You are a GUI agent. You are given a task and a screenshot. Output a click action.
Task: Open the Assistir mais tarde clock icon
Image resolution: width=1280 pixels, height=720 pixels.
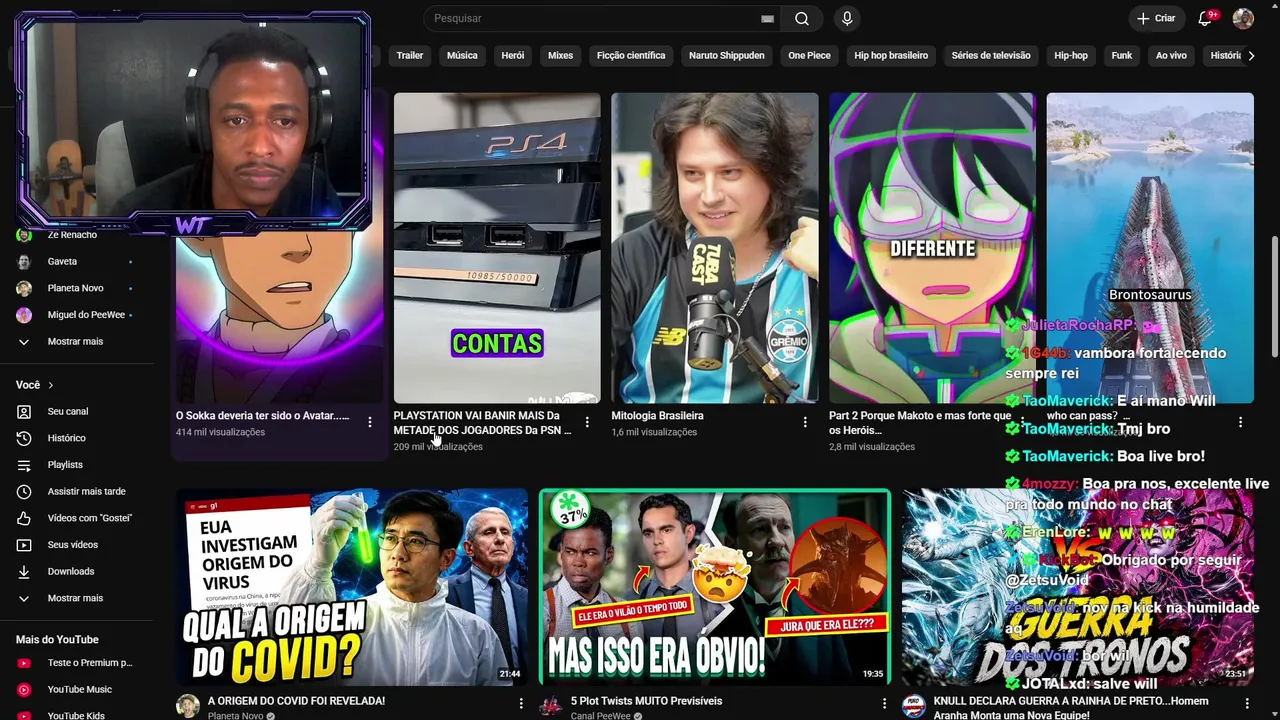[x=24, y=492]
